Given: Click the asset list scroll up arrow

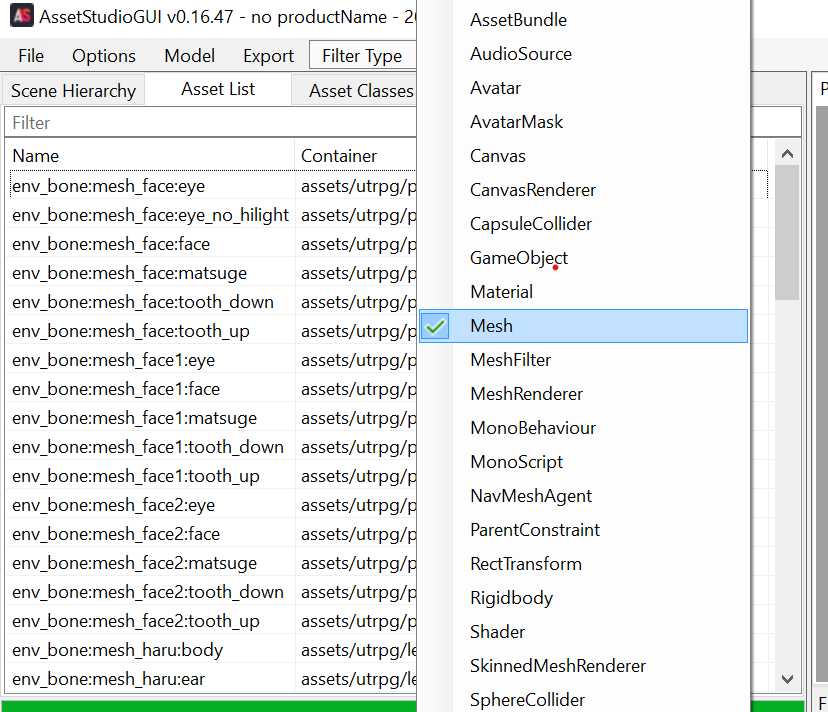Looking at the screenshot, I should [787, 154].
